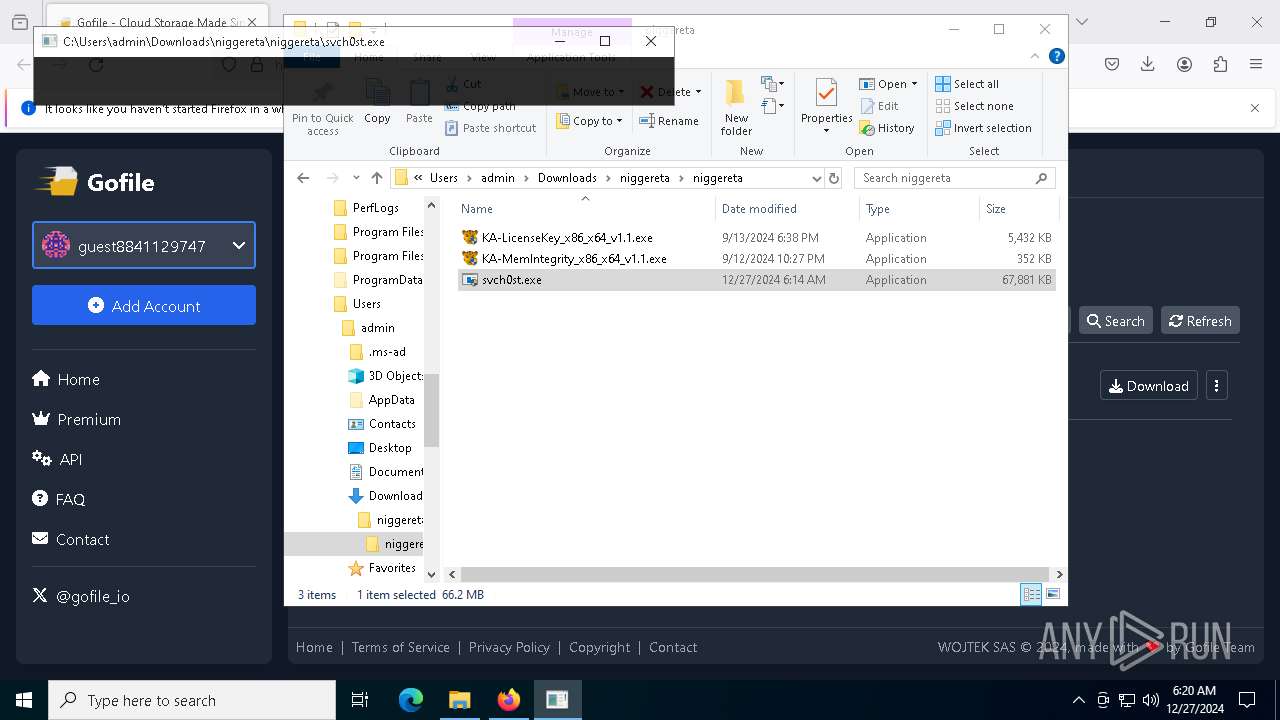Image resolution: width=1280 pixels, height=720 pixels.
Task: Click Delete in the Explorer ribbon
Action: [x=671, y=92]
